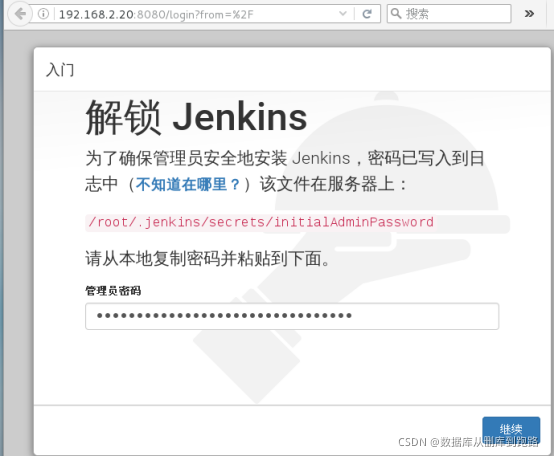Go back with the browser back arrow

[19, 14]
